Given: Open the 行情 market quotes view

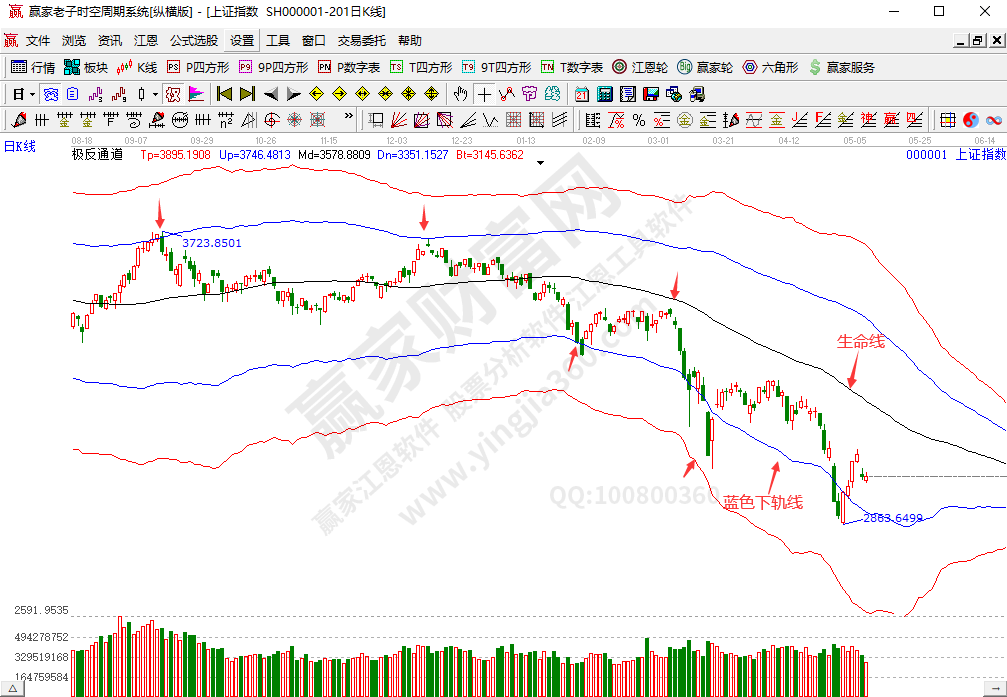Looking at the screenshot, I should click(33, 67).
